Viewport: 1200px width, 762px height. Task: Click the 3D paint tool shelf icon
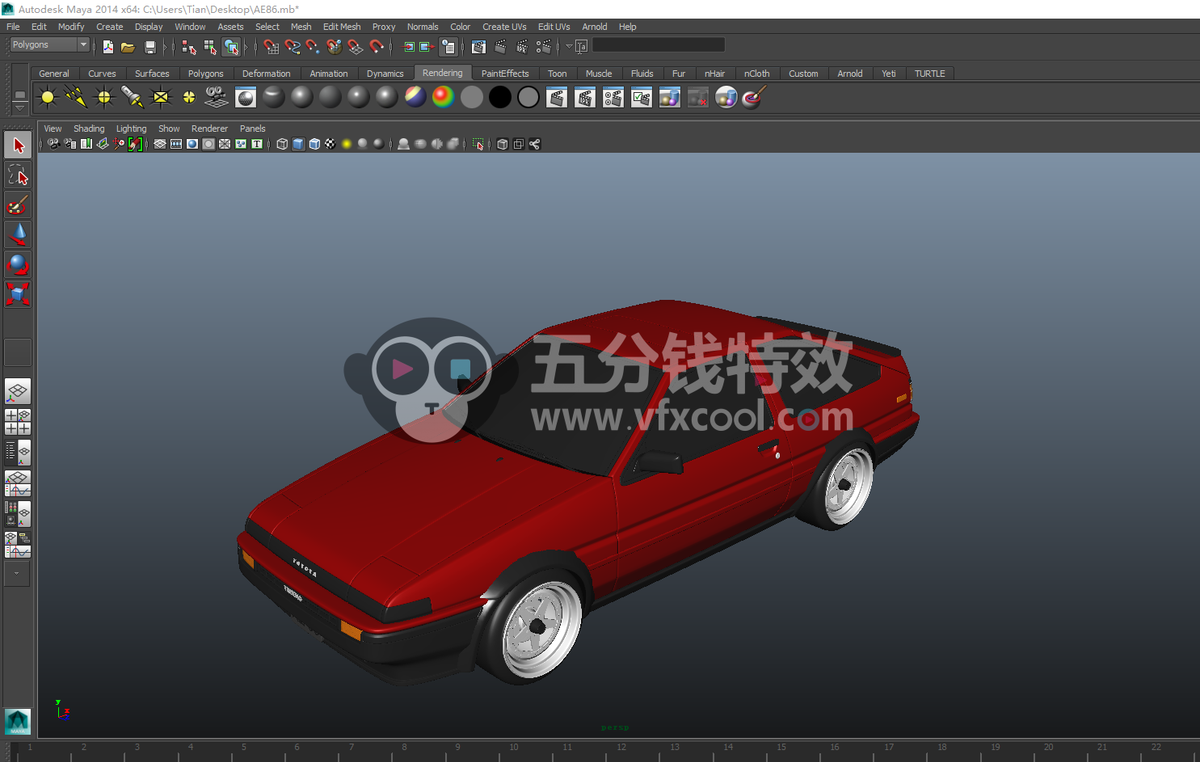(755, 97)
